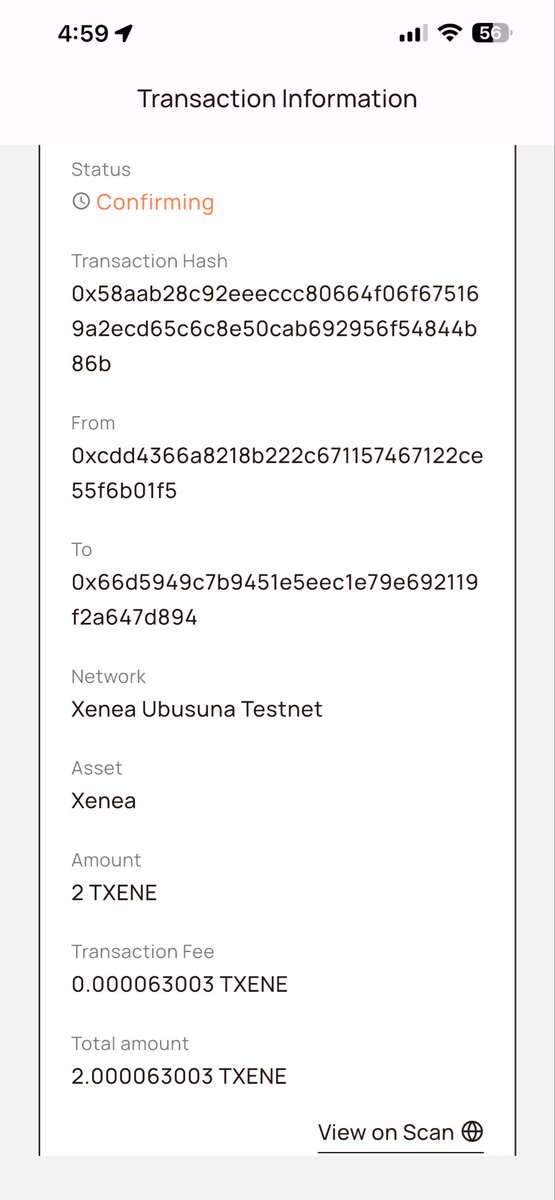555x1200 pixels.
Task: Tap the cellular signal bars icon
Action: point(412,34)
